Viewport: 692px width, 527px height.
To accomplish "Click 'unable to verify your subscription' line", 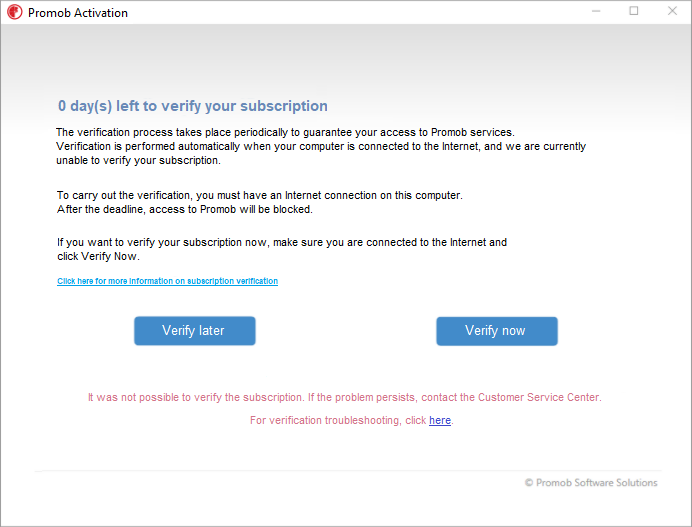I will (x=138, y=160).
